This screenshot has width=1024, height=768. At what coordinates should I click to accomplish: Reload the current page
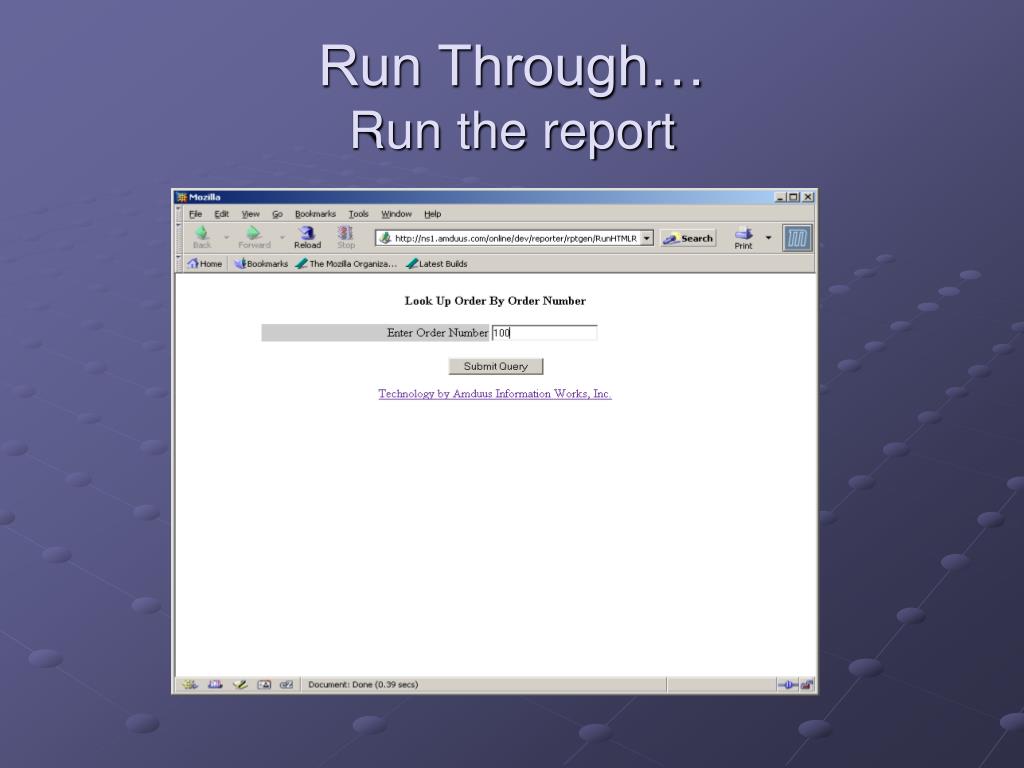[307, 237]
